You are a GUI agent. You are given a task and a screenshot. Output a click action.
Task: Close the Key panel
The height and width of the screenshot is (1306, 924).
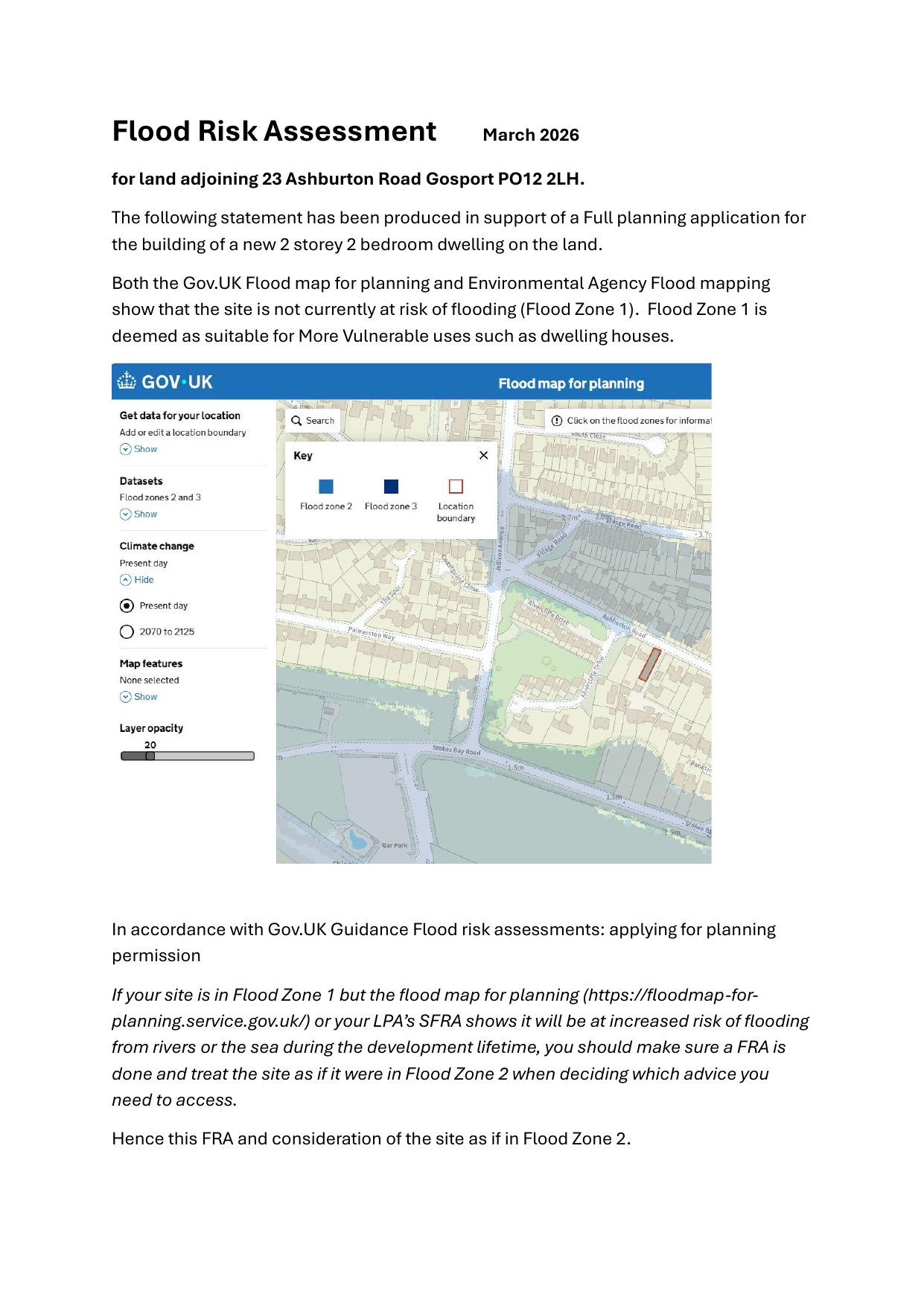click(483, 455)
